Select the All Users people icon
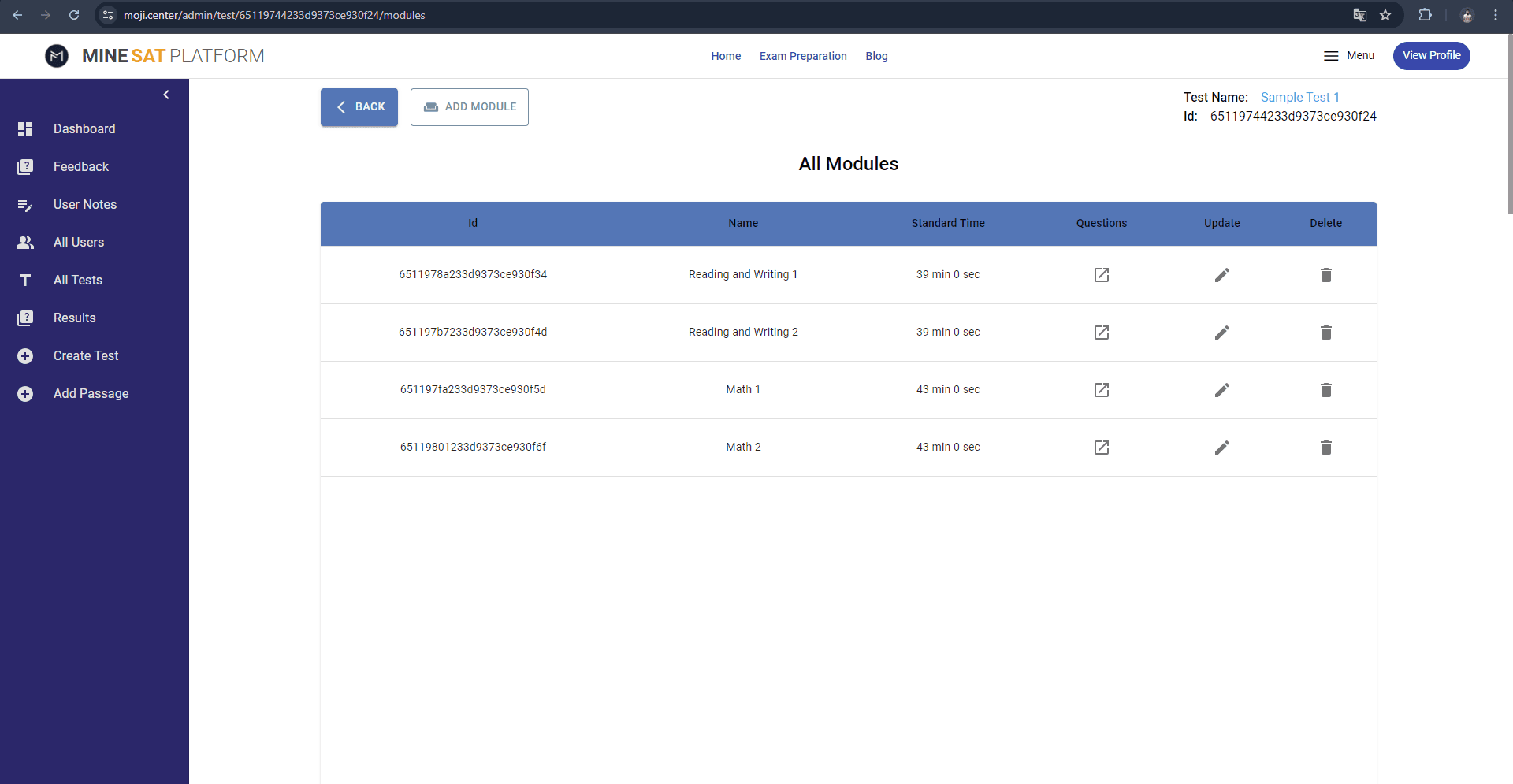The width and height of the screenshot is (1513, 784). 24,242
